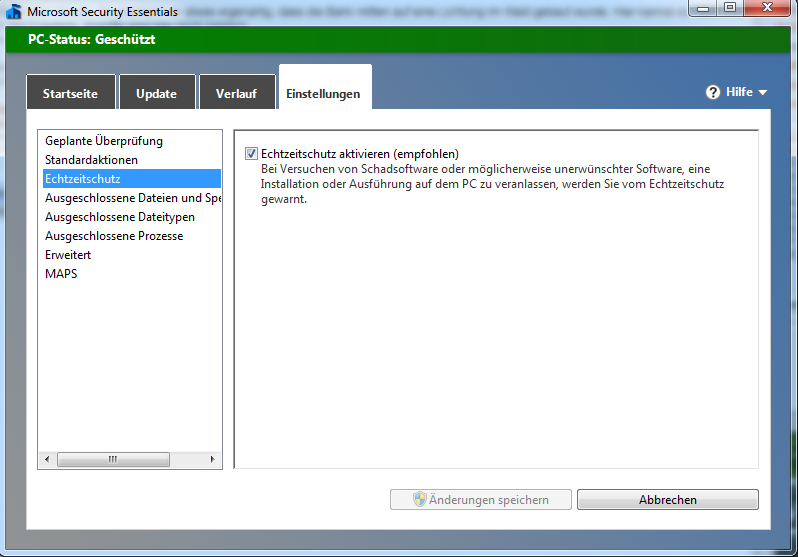Click the horizontal scrollbar thumb in list
Image resolution: width=798 pixels, height=557 pixels.
click(113, 459)
